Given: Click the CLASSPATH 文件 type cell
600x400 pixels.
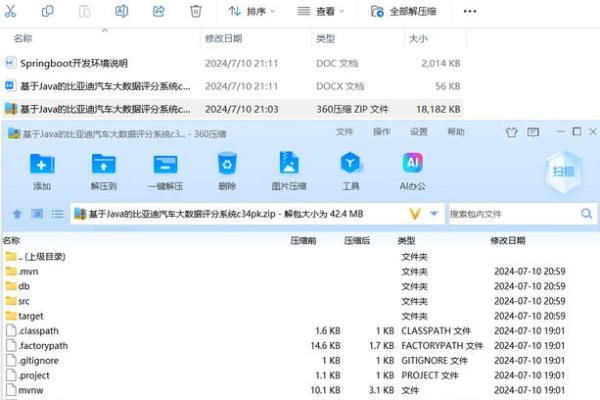Looking at the screenshot, I should (436, 331).
